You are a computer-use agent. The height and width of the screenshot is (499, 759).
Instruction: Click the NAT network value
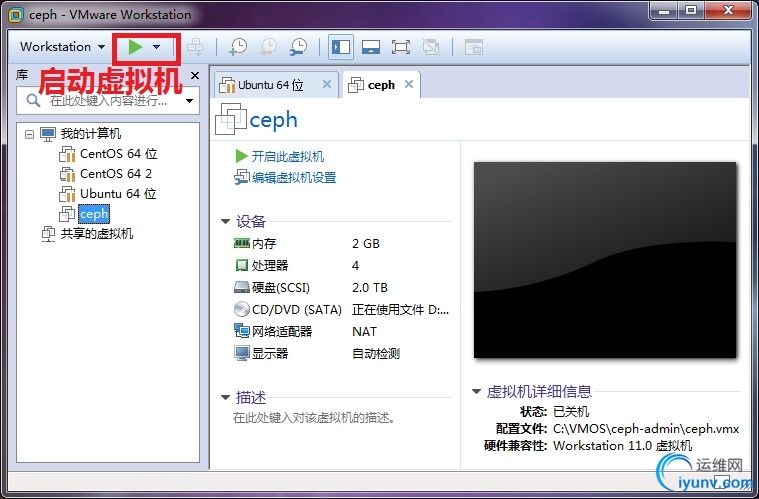[x=364, y=332]
